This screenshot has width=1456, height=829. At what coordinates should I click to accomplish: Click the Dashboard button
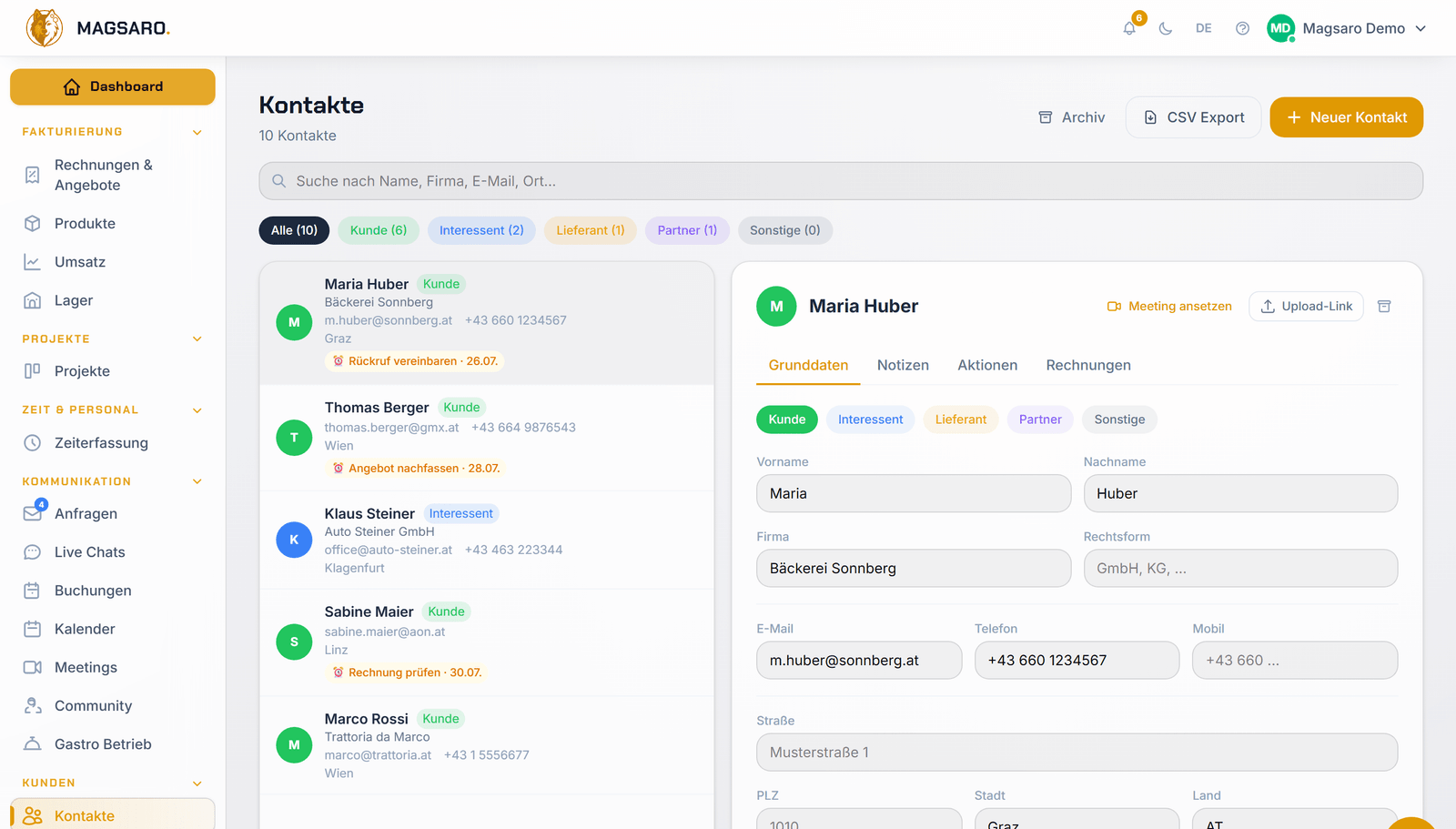pyautogui.click(x=113, y=86)
